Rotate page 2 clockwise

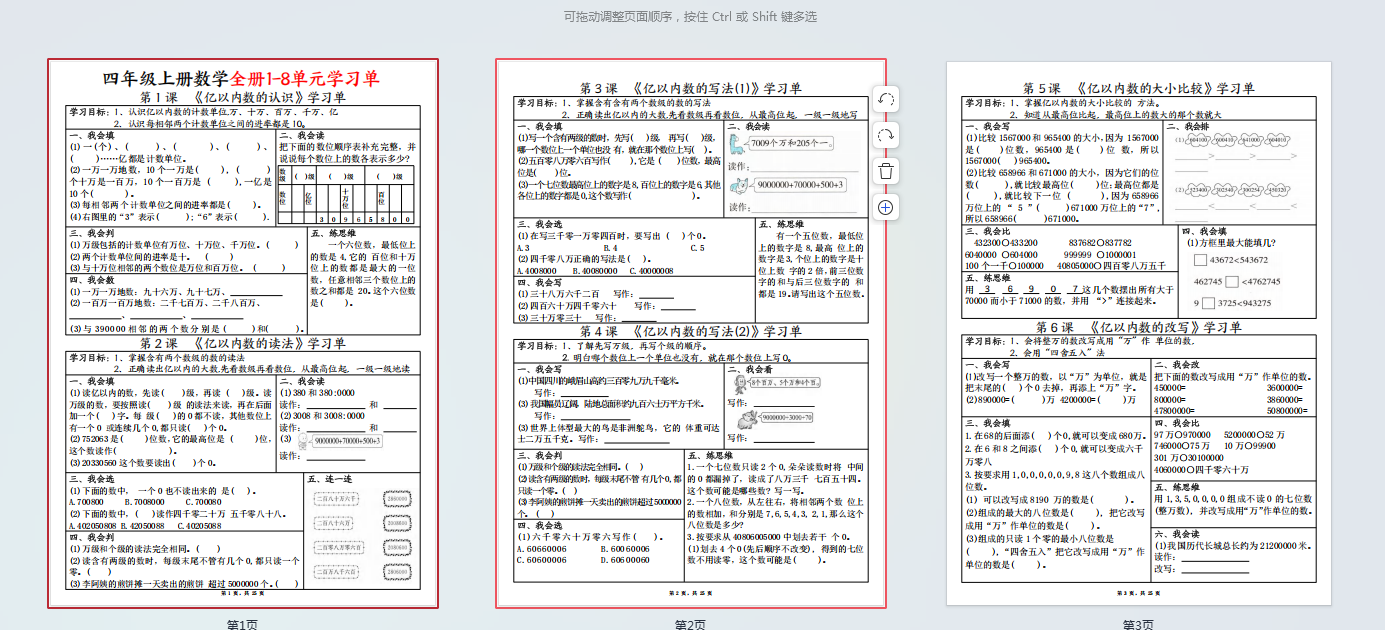point(885,135)
